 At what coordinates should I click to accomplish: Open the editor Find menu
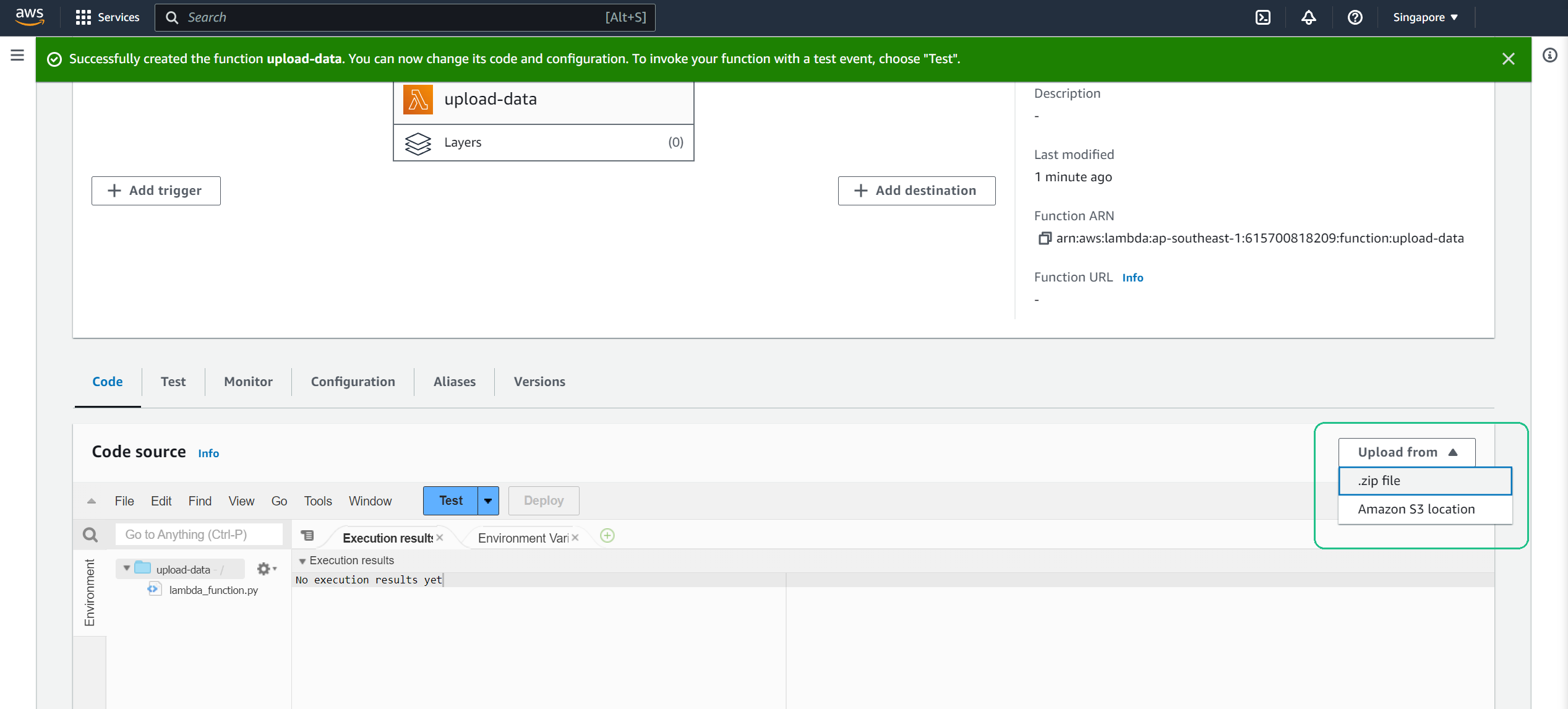[200, 501]
